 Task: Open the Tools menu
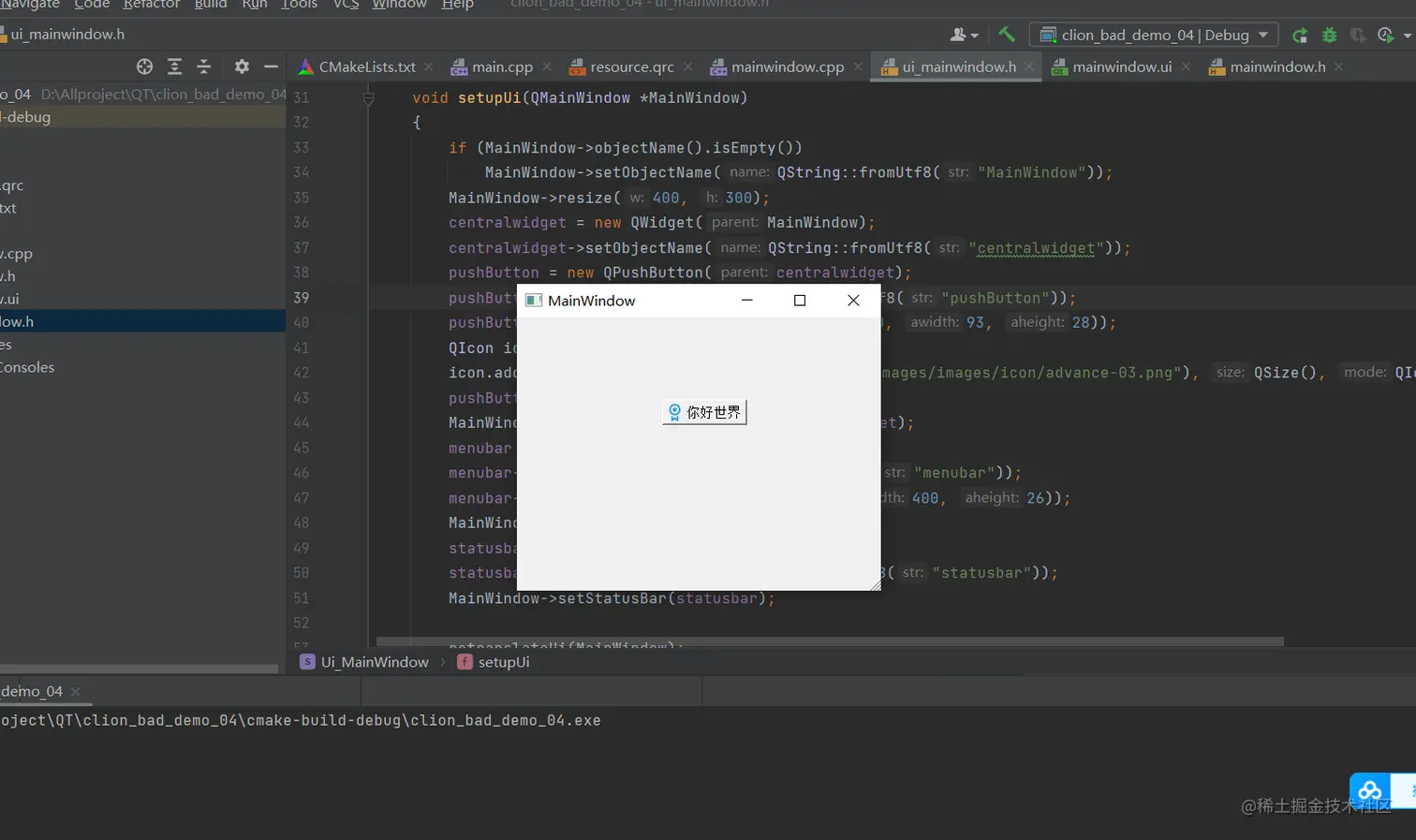pyautogui.click(x=300, y=5)
